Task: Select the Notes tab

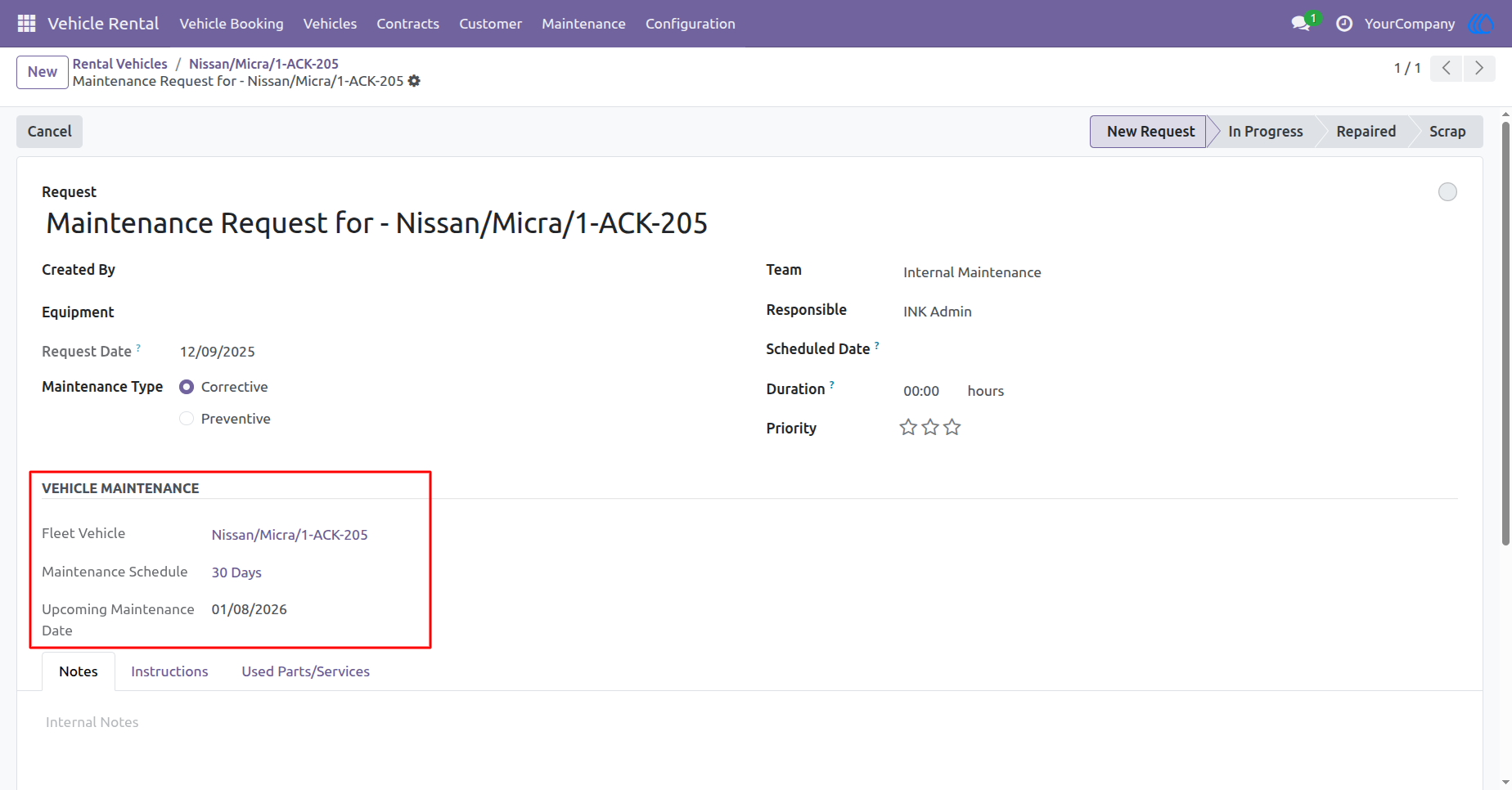Action: (x=79, y=671)
